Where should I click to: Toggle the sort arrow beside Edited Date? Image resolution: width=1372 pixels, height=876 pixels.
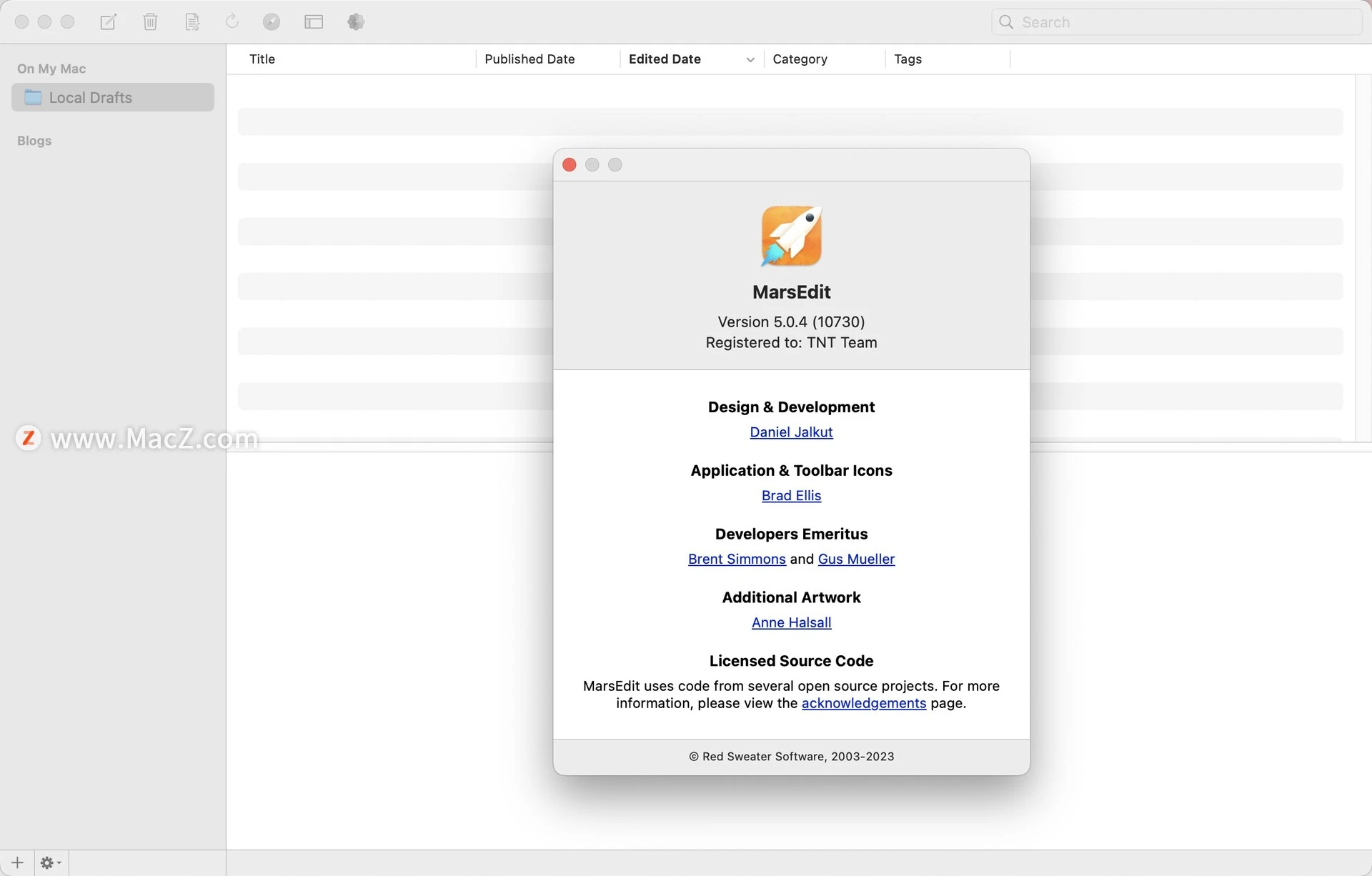(750, 60)
